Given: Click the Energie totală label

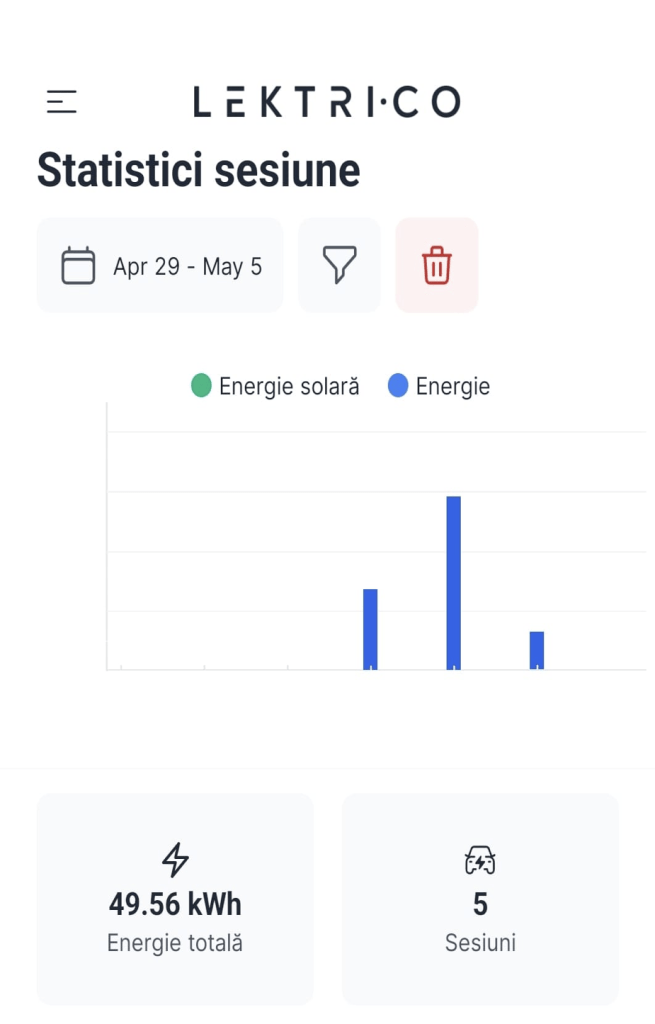Looking at the screenshot, I should pyautogui.click(x=175, y=943).
